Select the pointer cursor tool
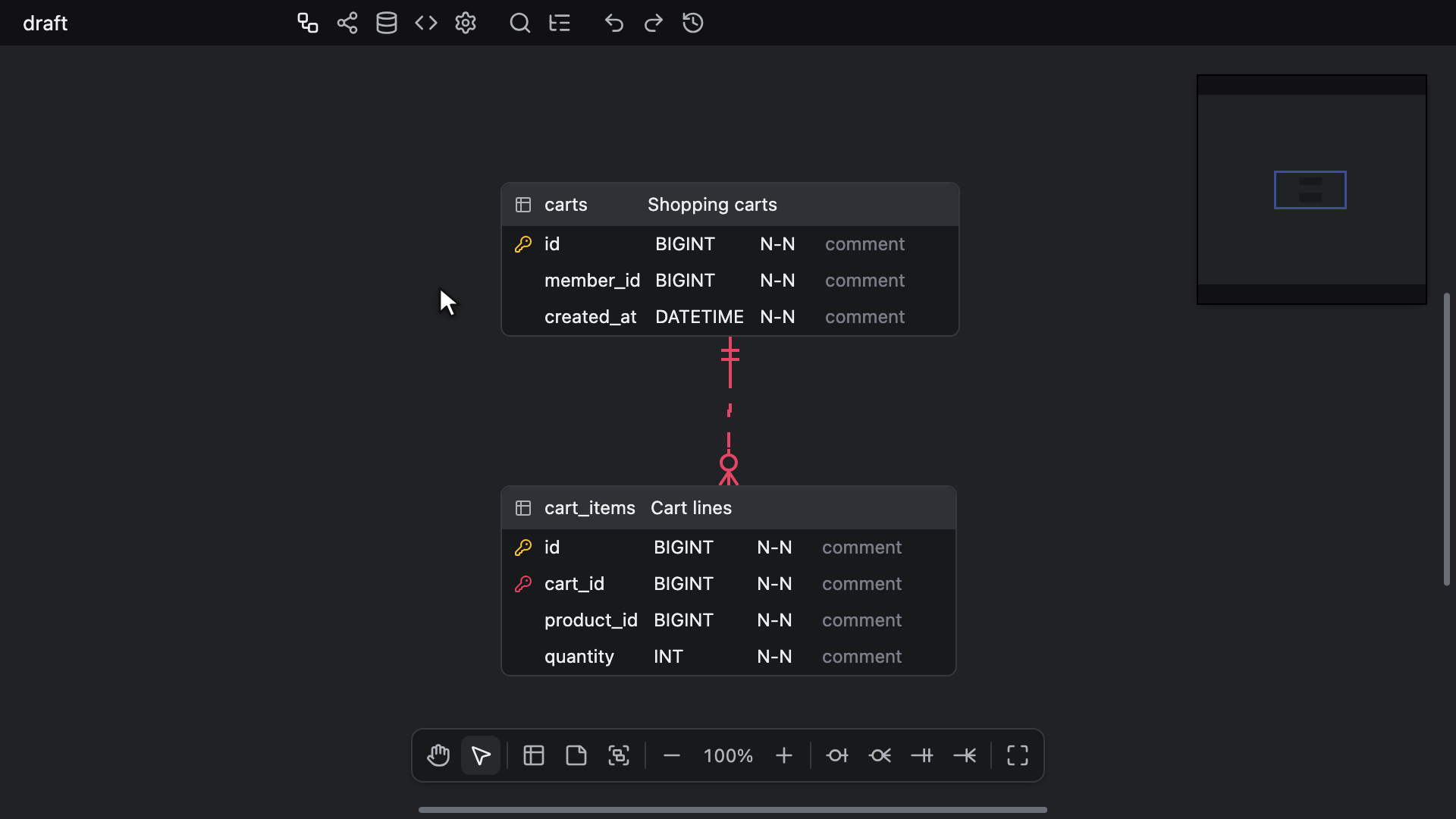This screenshot has height=819, width=1456. [481, 755]
